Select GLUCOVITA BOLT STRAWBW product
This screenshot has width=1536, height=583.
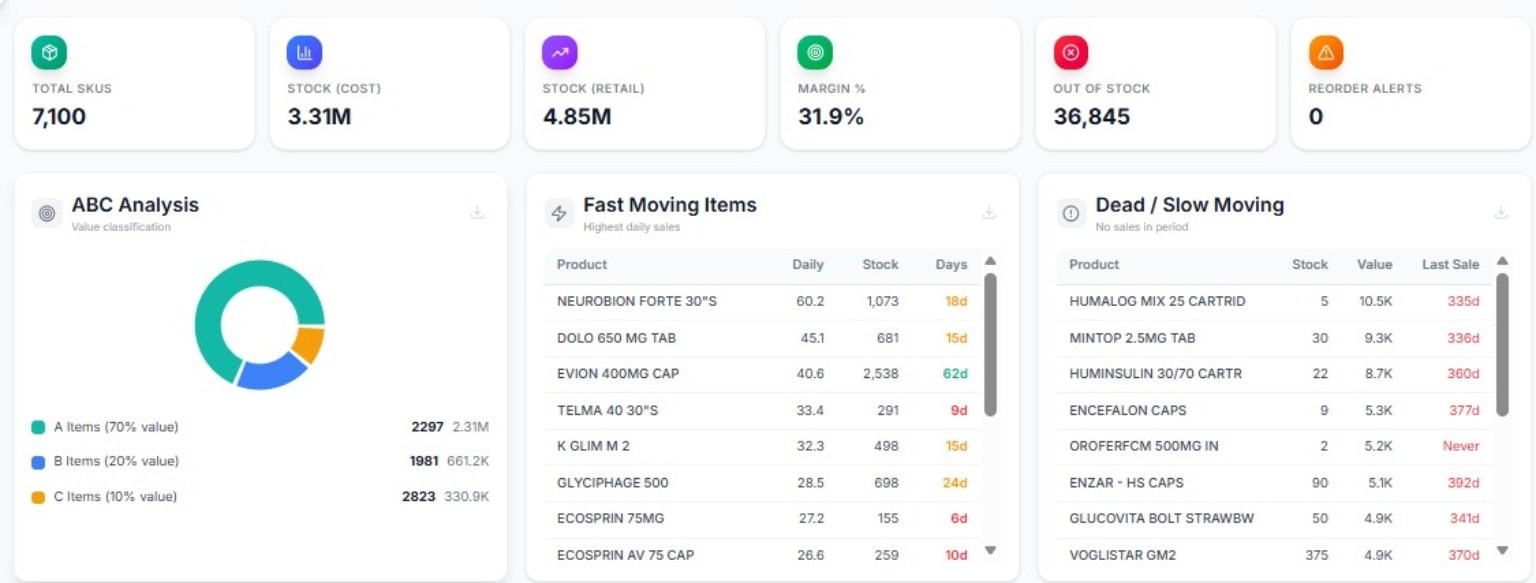(x=1161, y=518)
